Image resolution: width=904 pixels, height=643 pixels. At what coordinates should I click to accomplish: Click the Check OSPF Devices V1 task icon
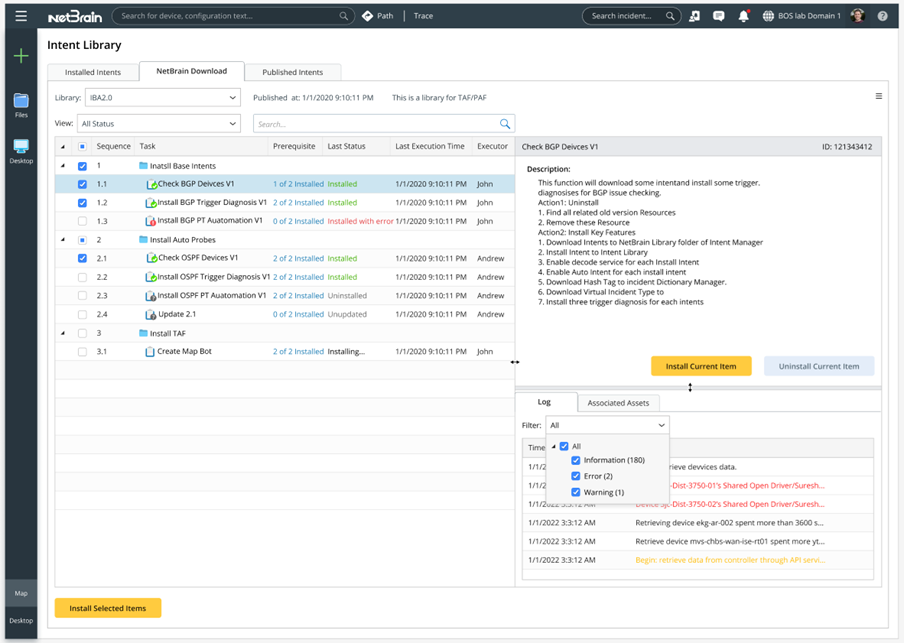(152, 258)
